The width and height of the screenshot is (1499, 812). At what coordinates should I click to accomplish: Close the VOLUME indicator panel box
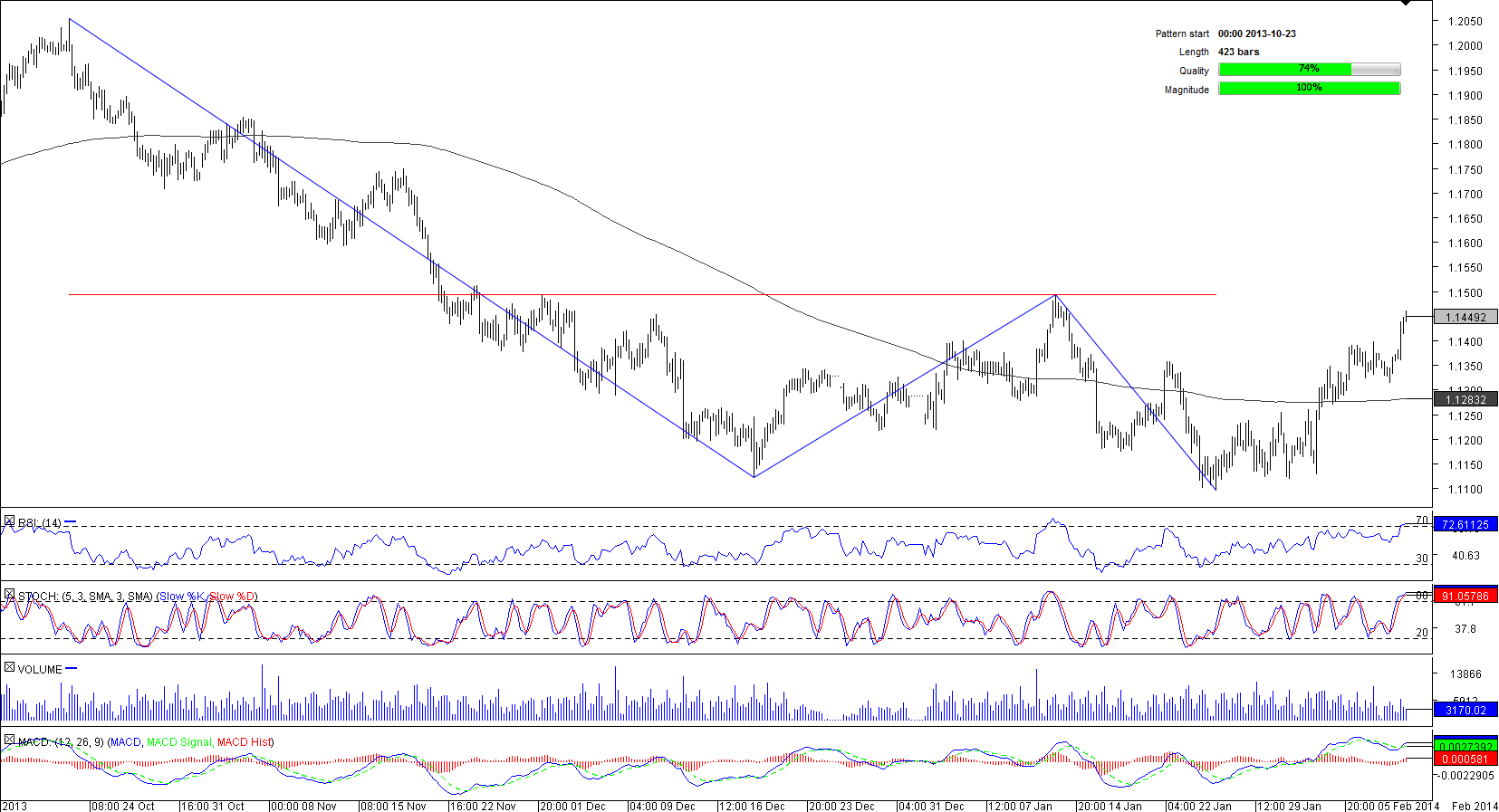[9, 668]
